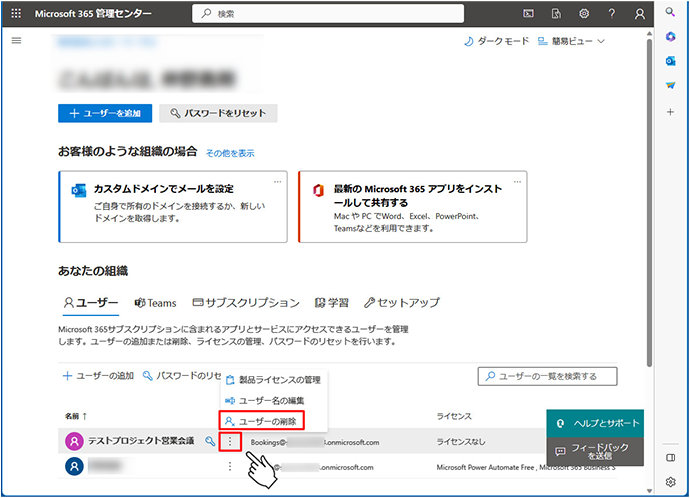Screen dimensions: 690x498
Task: Sort by the 名前 column header
Action: pos(76,416)
